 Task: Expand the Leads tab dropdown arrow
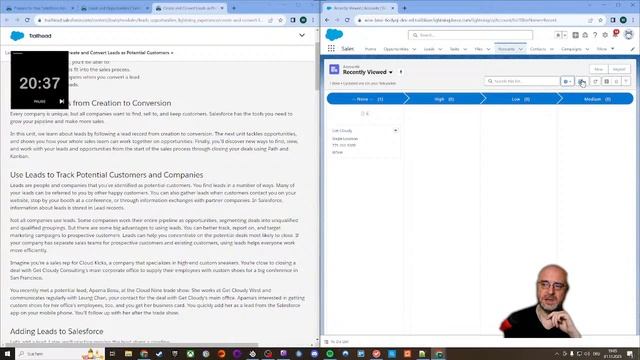pos(440,49)
